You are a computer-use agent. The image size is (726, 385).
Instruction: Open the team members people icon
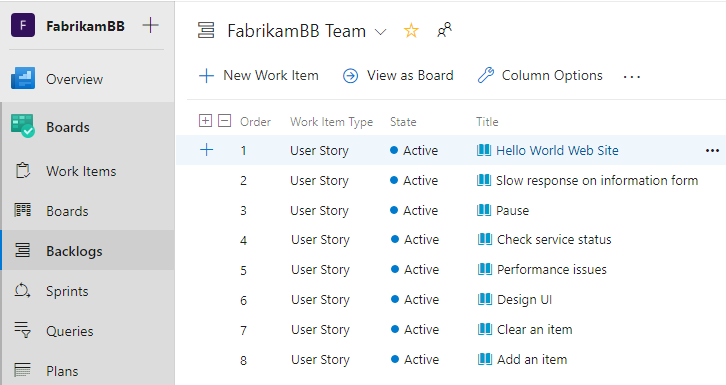click(x=444, y=30)
